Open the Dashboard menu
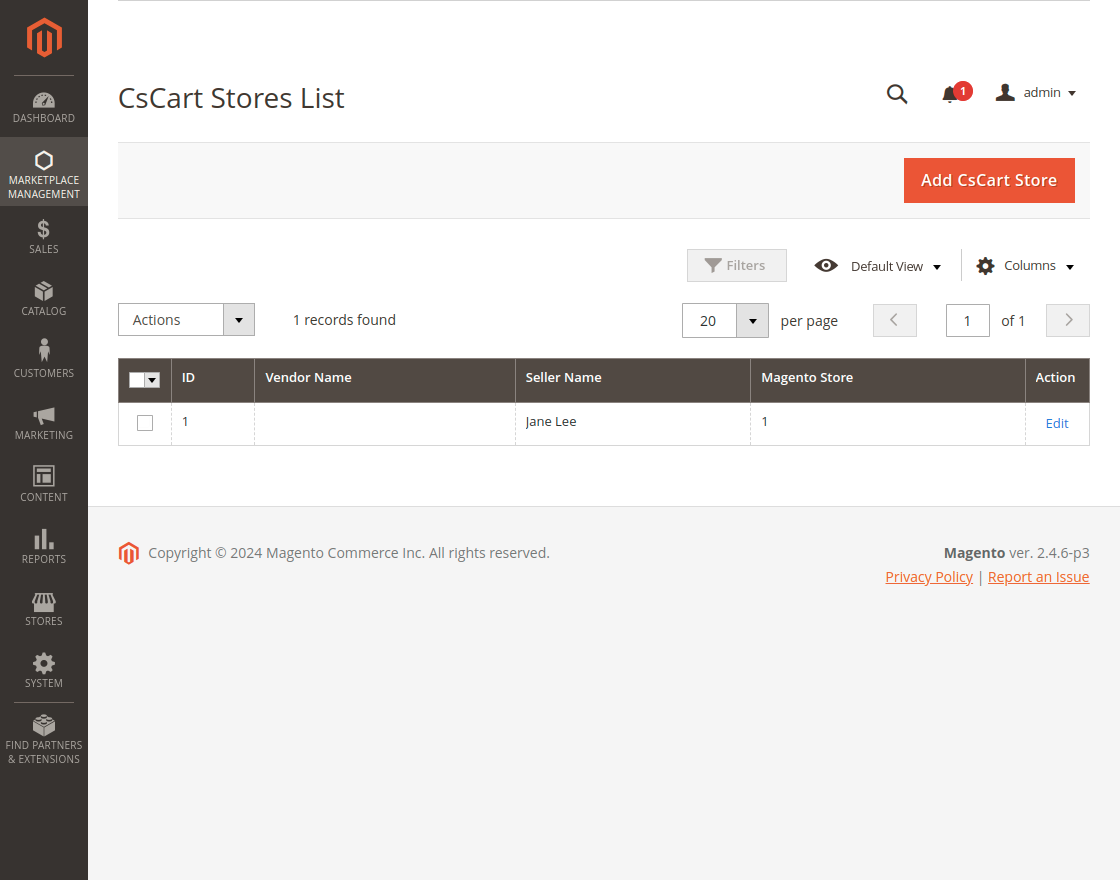This screenshot has height=880, width=1120. tap(44, 107)
